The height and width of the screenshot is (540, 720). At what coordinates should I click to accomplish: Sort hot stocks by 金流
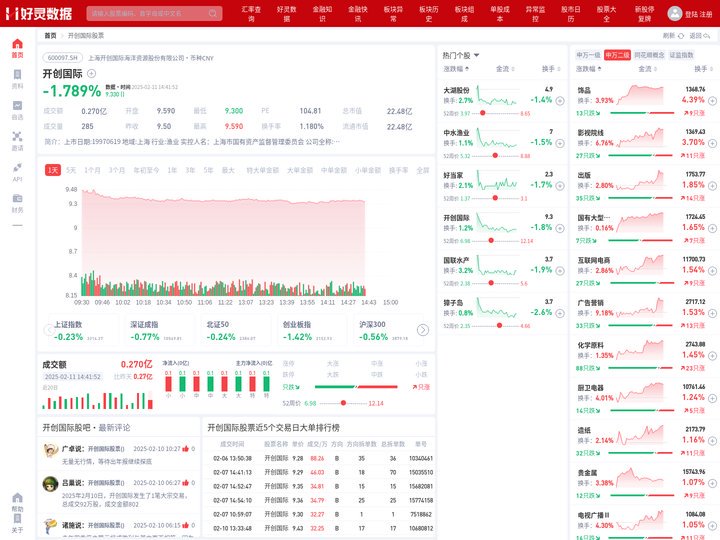505,69
